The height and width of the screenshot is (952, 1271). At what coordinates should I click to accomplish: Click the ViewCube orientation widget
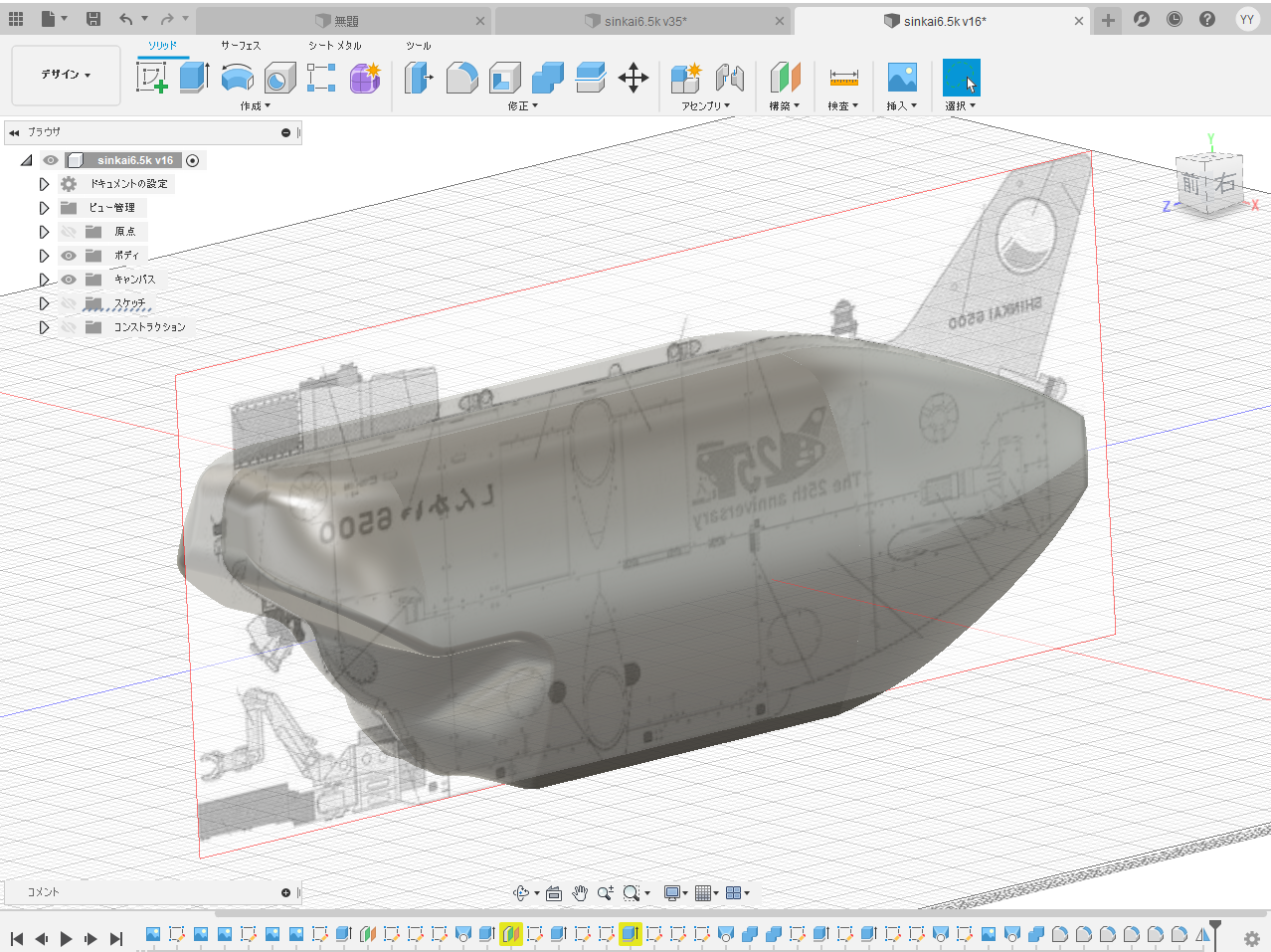coord(1210,182)
